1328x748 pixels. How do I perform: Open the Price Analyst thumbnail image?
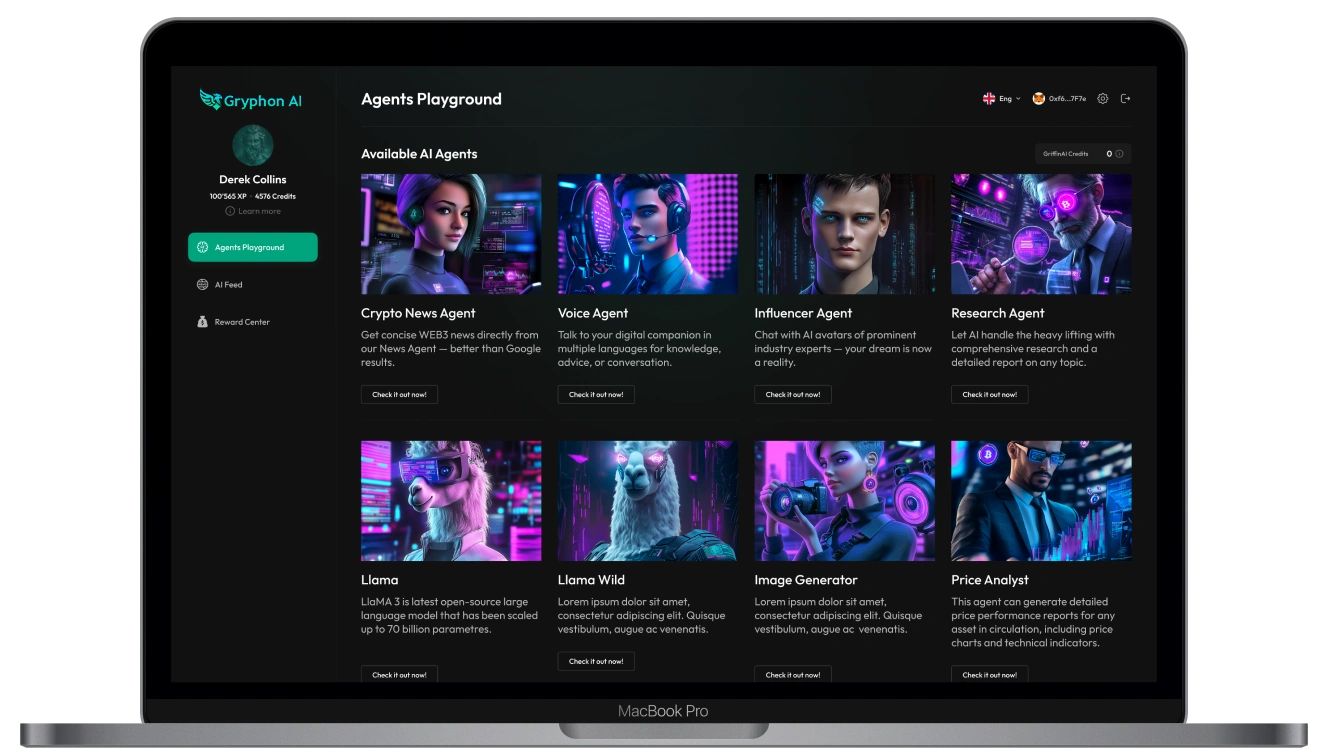[1041, 500]
